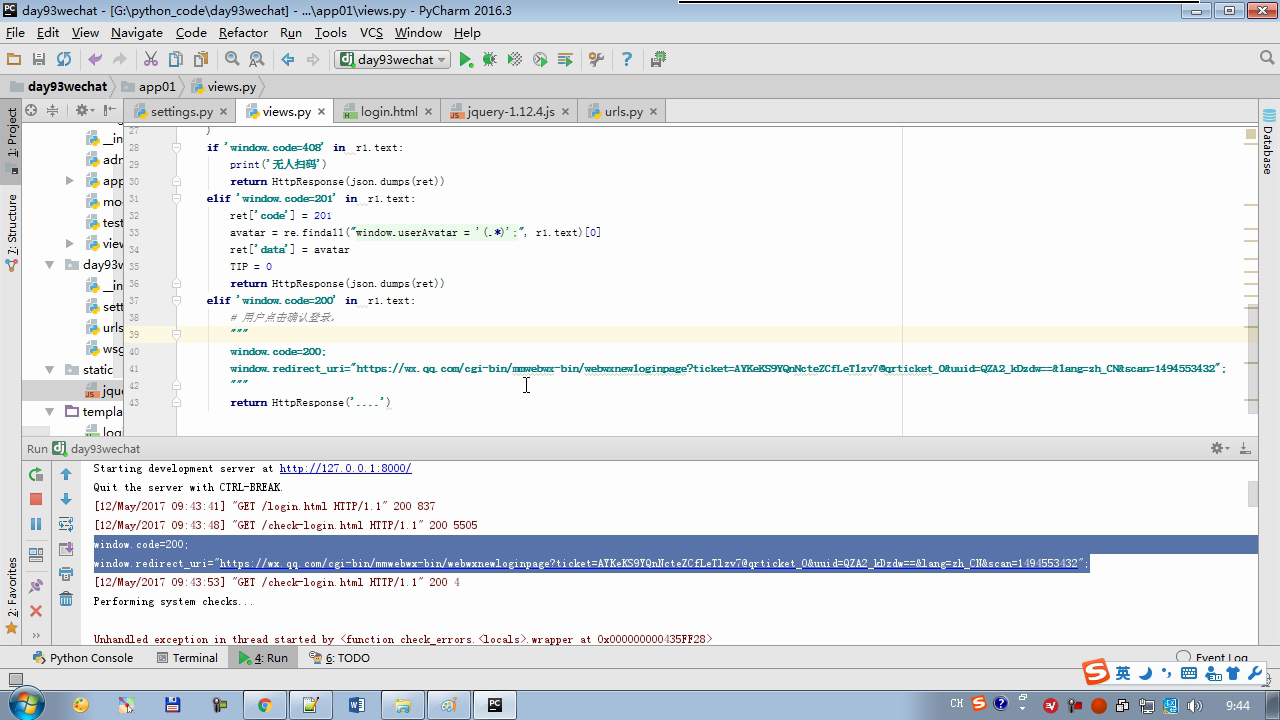The height and width of the screenshot is (720, 1280).
Task: Toggle pin tab in Run panel
Action: (36, 586)
